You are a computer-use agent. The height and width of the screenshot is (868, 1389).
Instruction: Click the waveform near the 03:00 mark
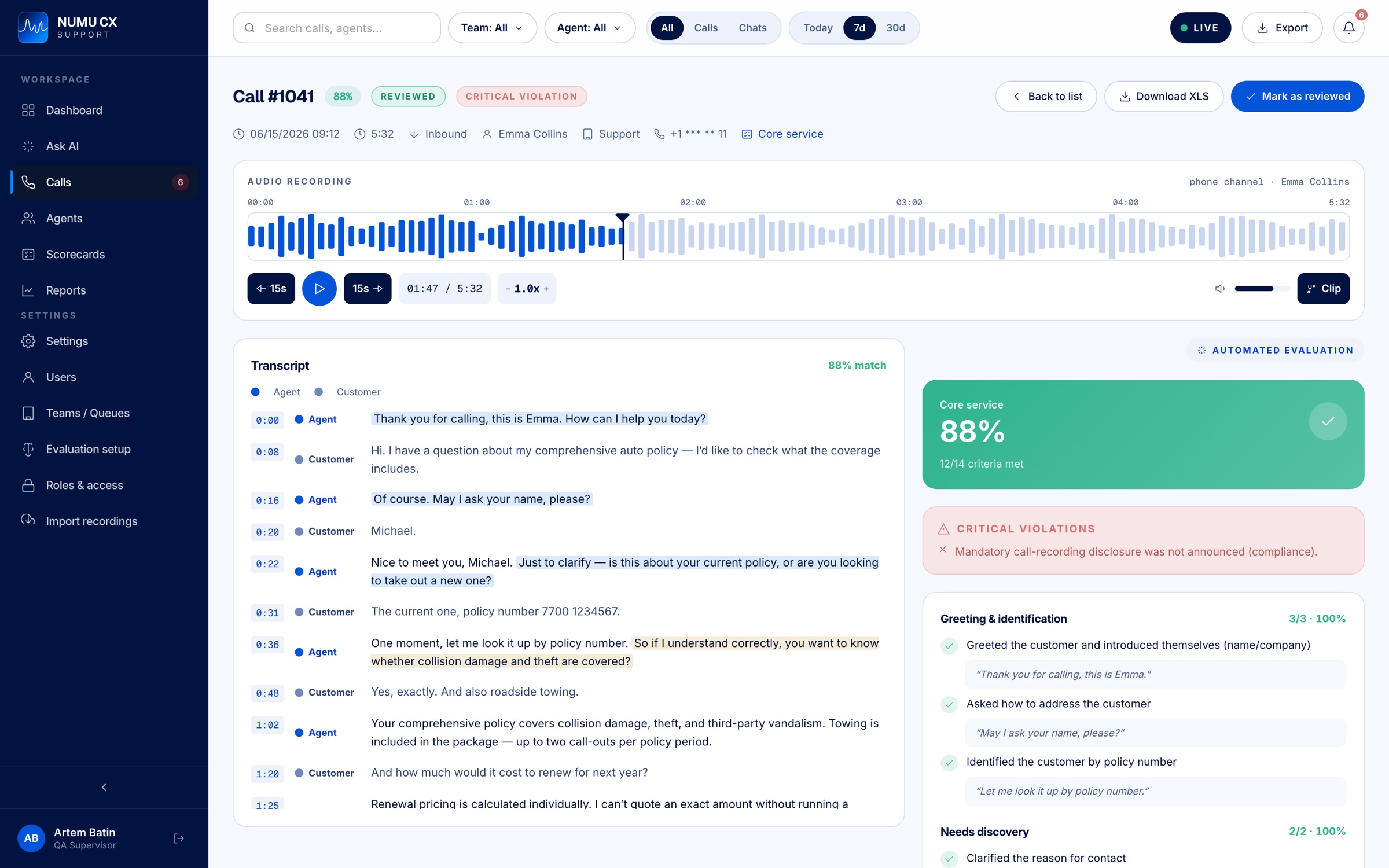909,236
